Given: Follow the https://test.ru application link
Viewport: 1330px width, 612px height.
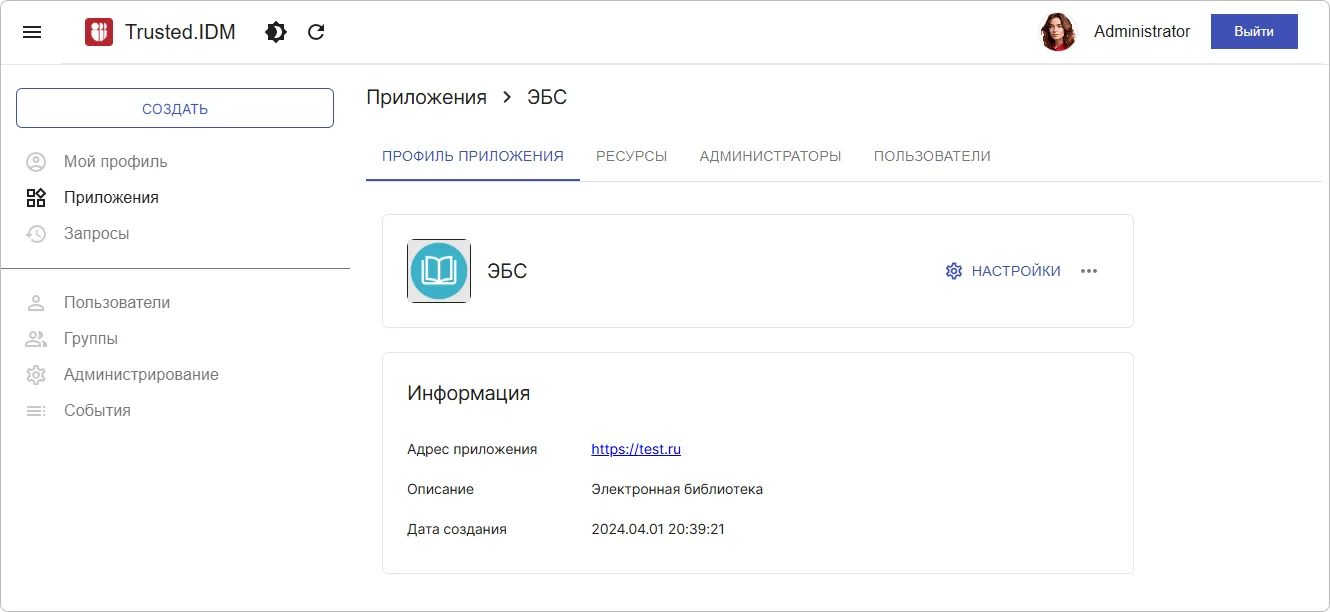Looking at the screenshot, I should click(x=636, y=448).
